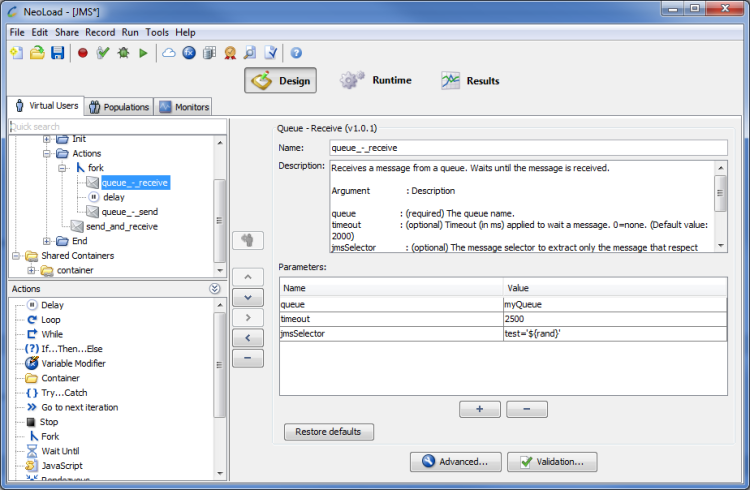Click the green play scenario icon

coord(143,53)
